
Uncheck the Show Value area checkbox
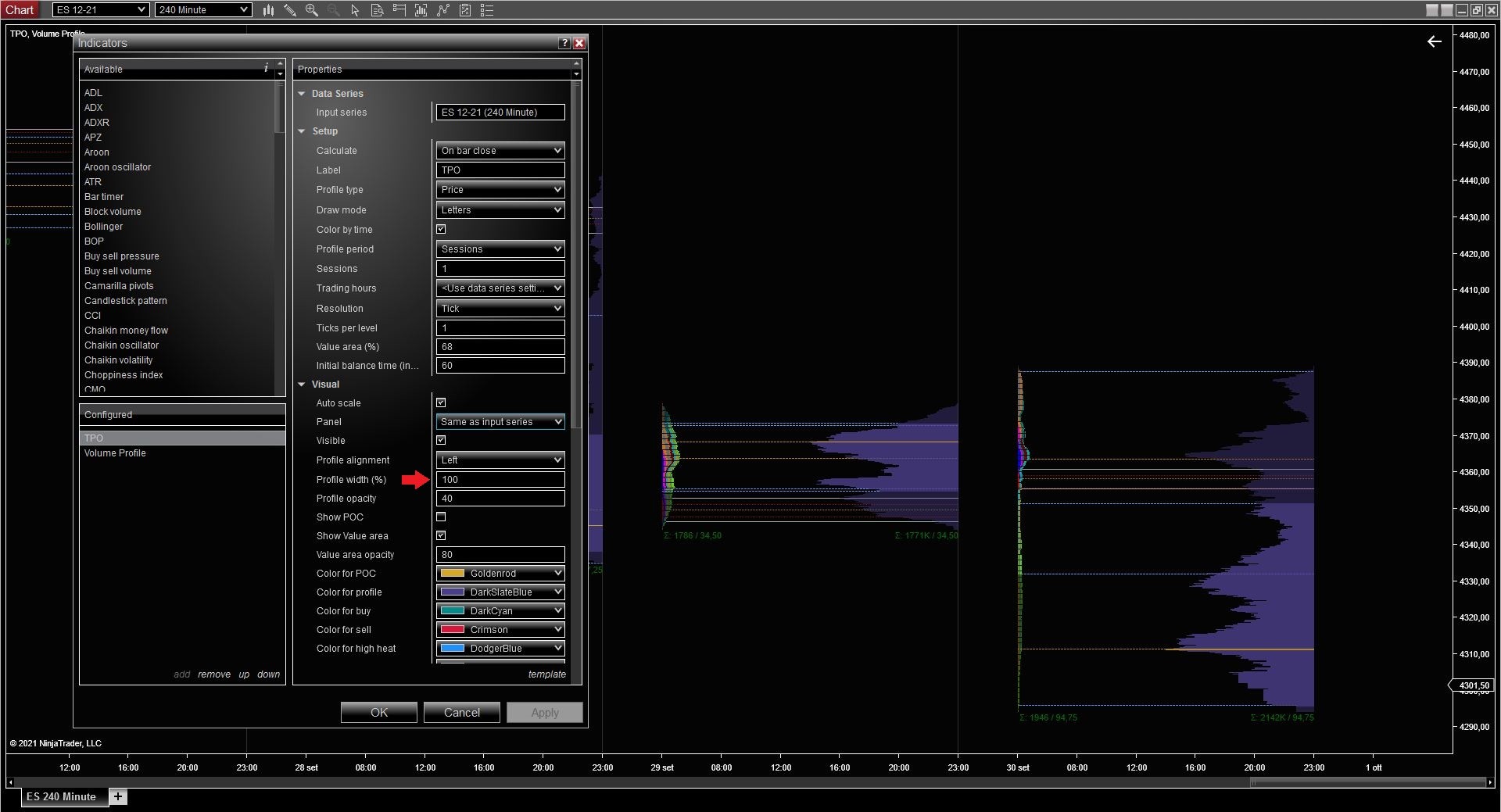pyautogui.click(x=441, y=535)
